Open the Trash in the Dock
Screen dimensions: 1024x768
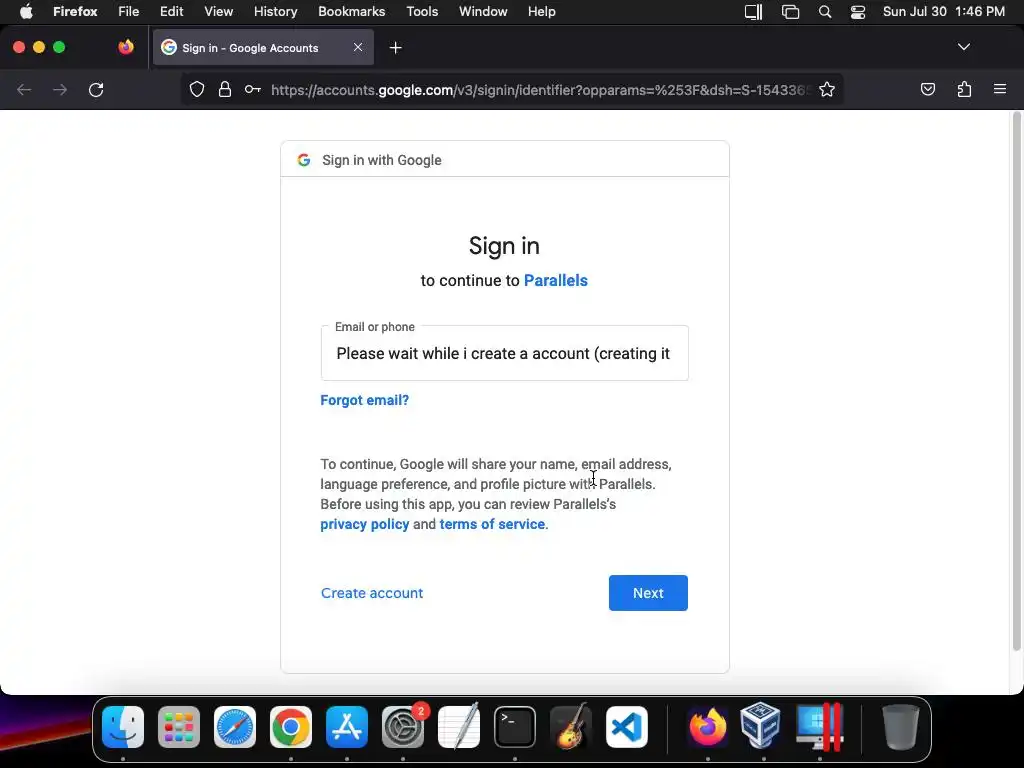[901, 727]
